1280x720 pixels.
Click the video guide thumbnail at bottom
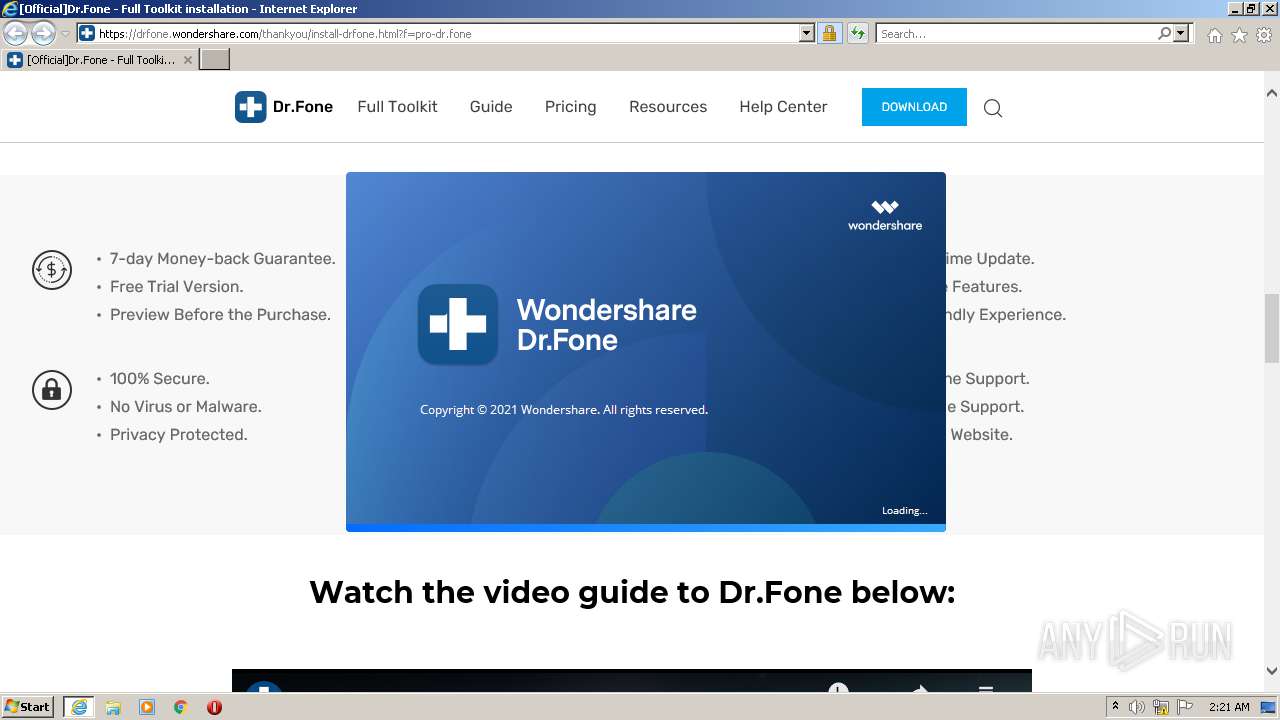pos(632,680)
